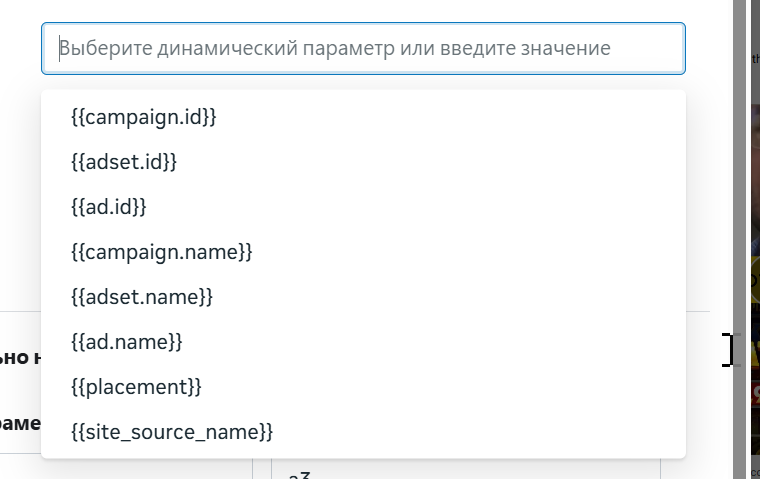Click the partially hidden field below dropdown
The height and width of the screenshot is (479, 760).
465,471
